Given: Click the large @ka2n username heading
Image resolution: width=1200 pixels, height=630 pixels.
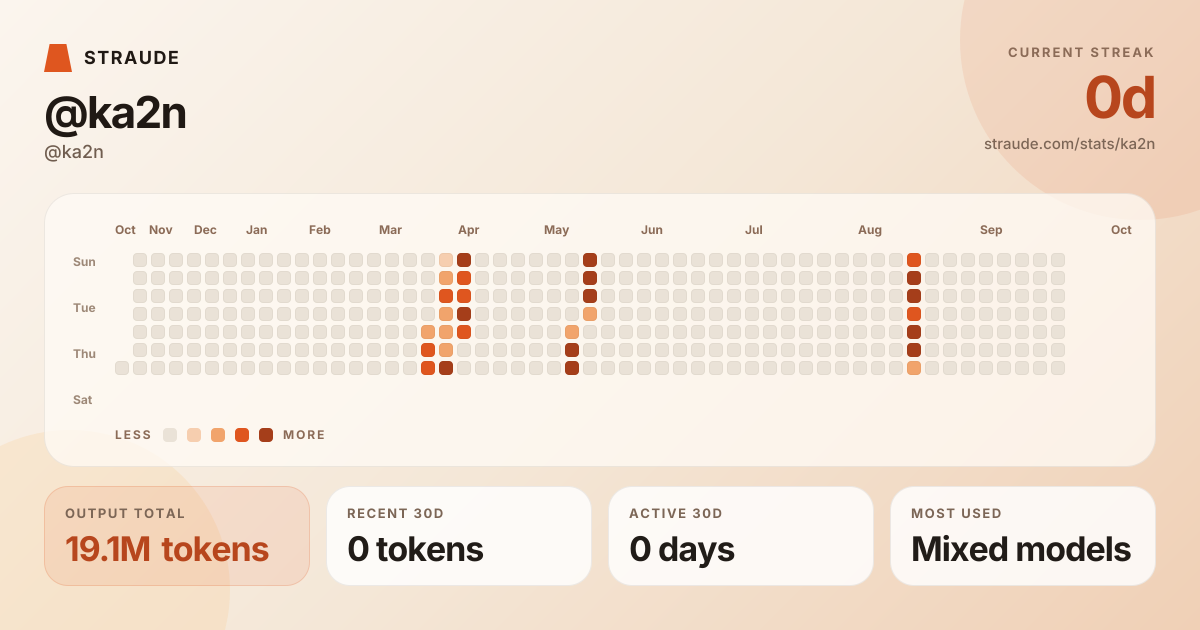Looking at the screenshot, I should pos(115,114).
